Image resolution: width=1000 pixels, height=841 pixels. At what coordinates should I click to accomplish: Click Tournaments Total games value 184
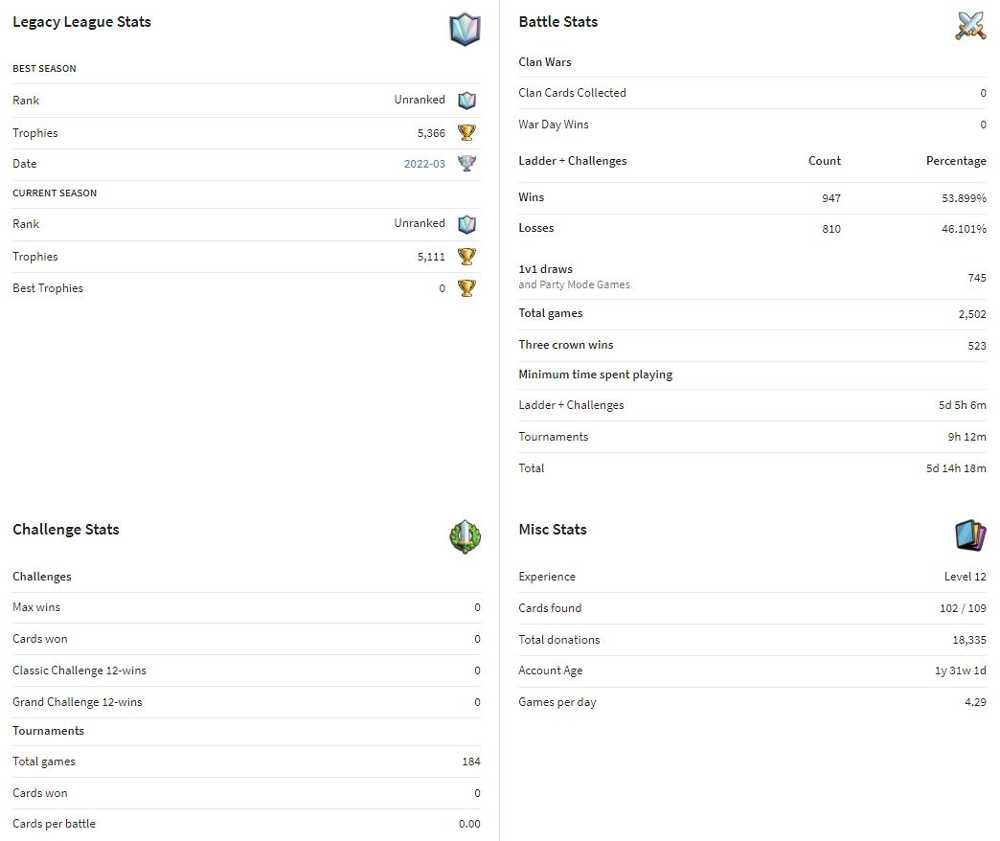click(x=471, y=762)
